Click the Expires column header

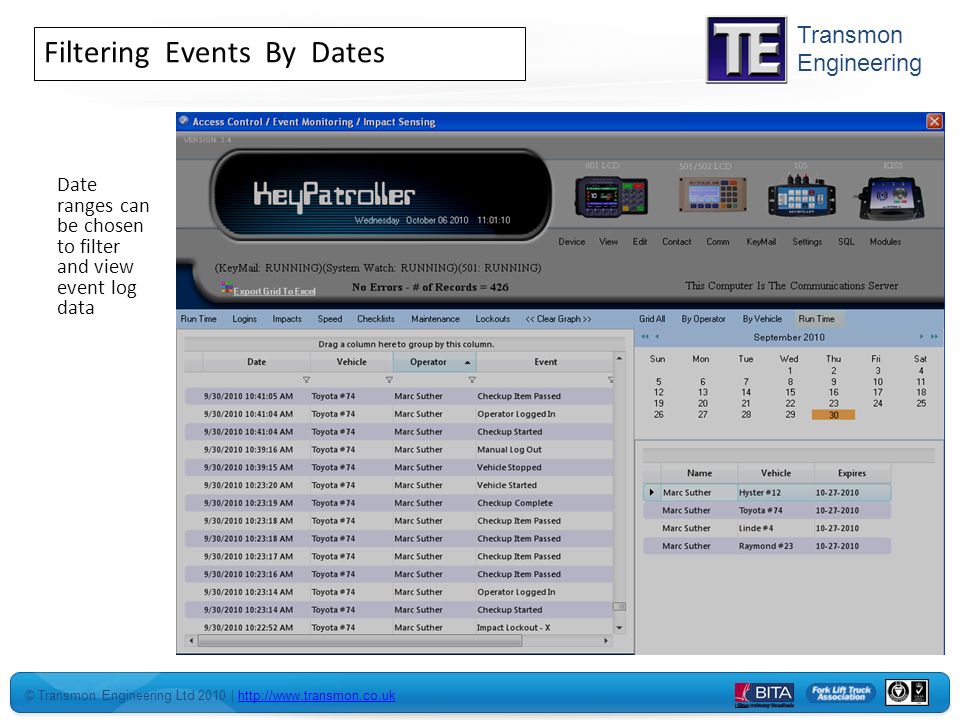click(x=852, y=473)
